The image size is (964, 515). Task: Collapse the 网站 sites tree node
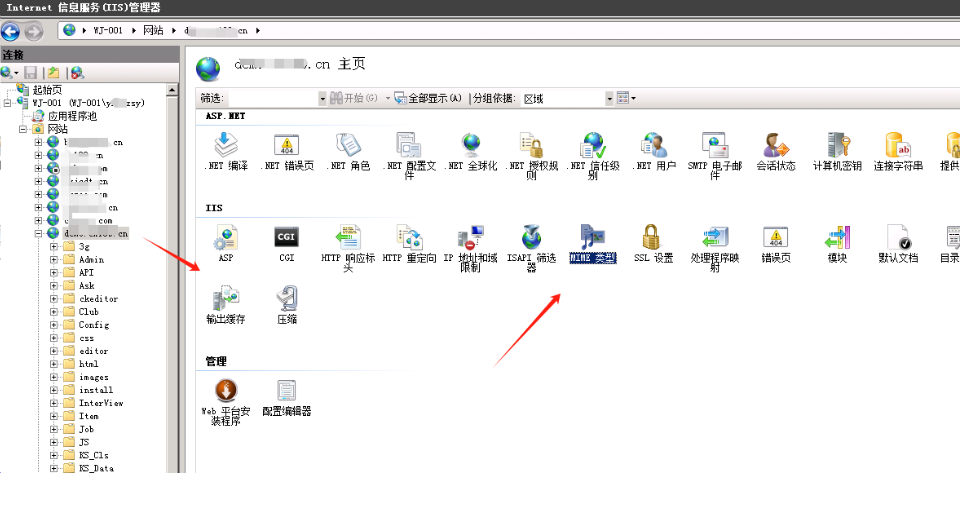point(23,129)
